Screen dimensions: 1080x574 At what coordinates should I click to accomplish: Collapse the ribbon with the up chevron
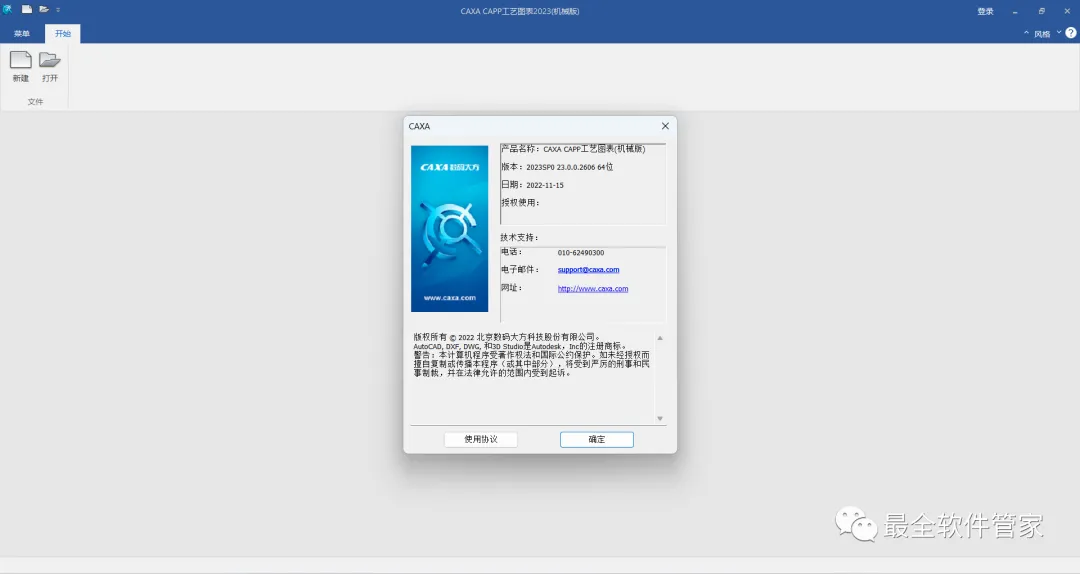[1026, 33]
